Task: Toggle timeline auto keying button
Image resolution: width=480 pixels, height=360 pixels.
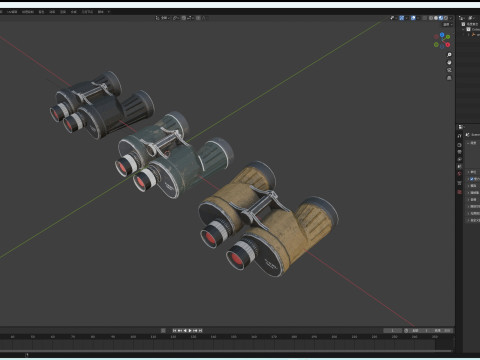Action: click(x=163, y=330)
